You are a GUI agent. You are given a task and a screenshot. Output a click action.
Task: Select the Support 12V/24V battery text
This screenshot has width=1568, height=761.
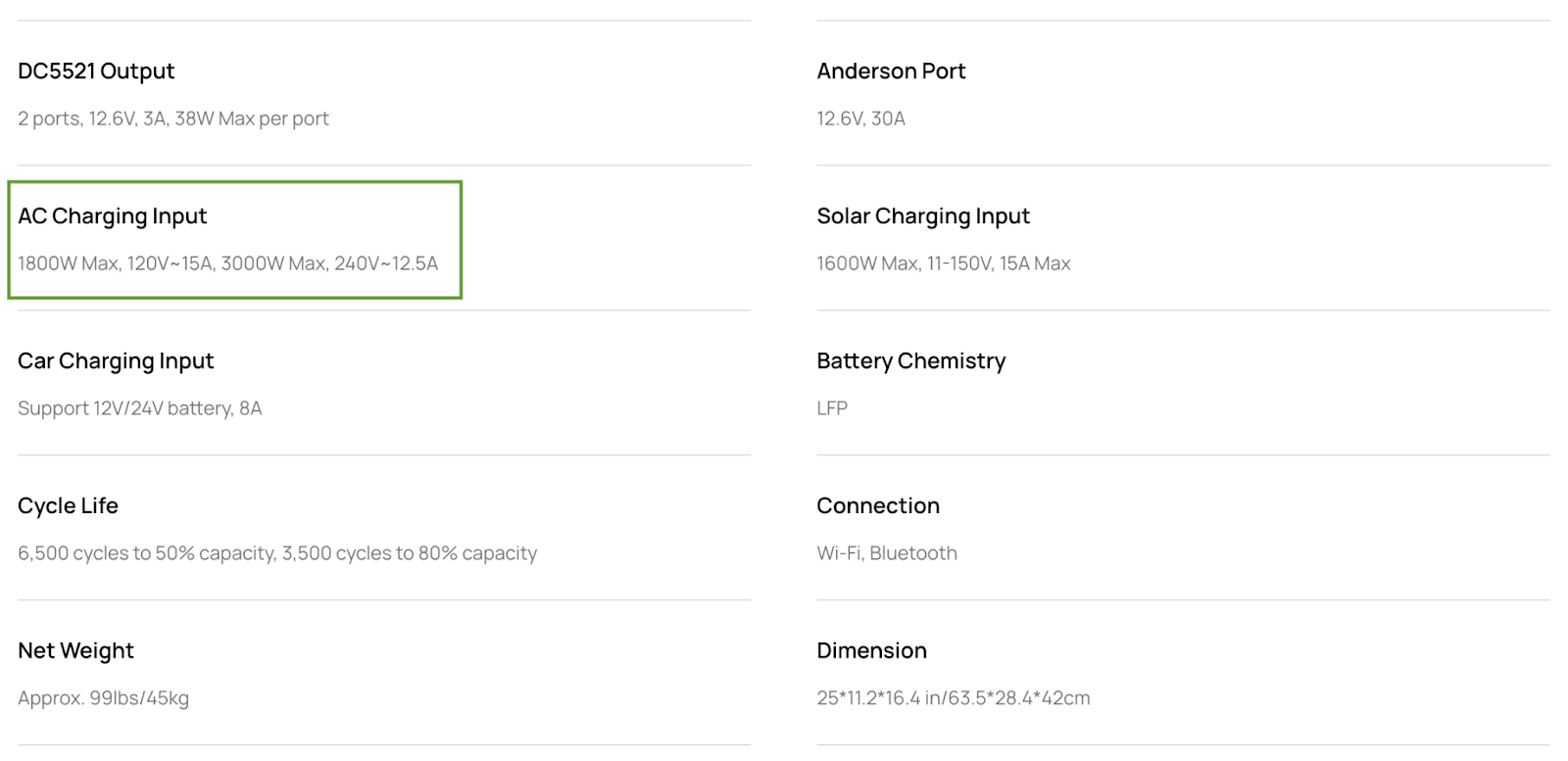pos(140,408)
